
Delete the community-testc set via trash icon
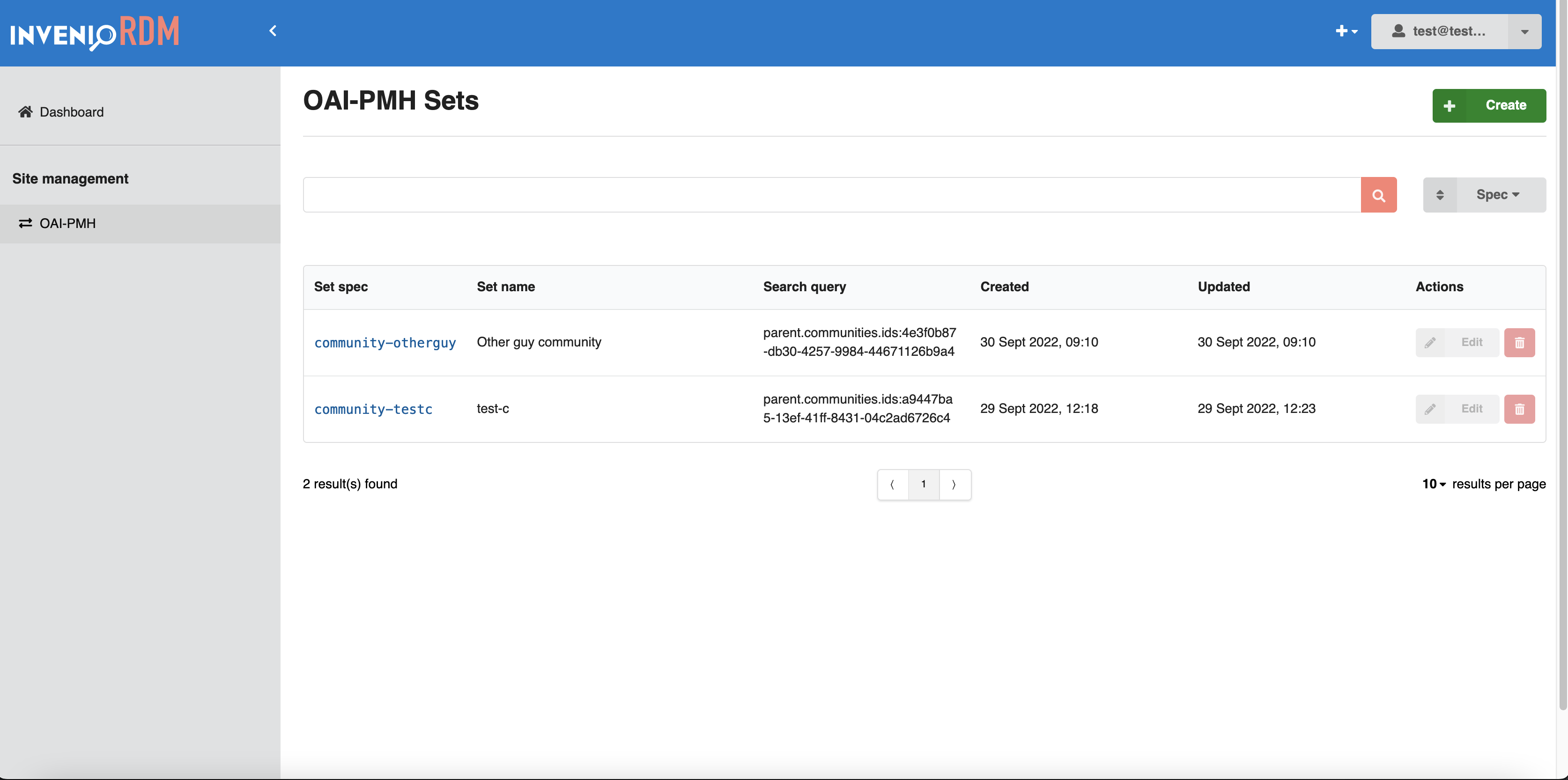click(1519, 409)
